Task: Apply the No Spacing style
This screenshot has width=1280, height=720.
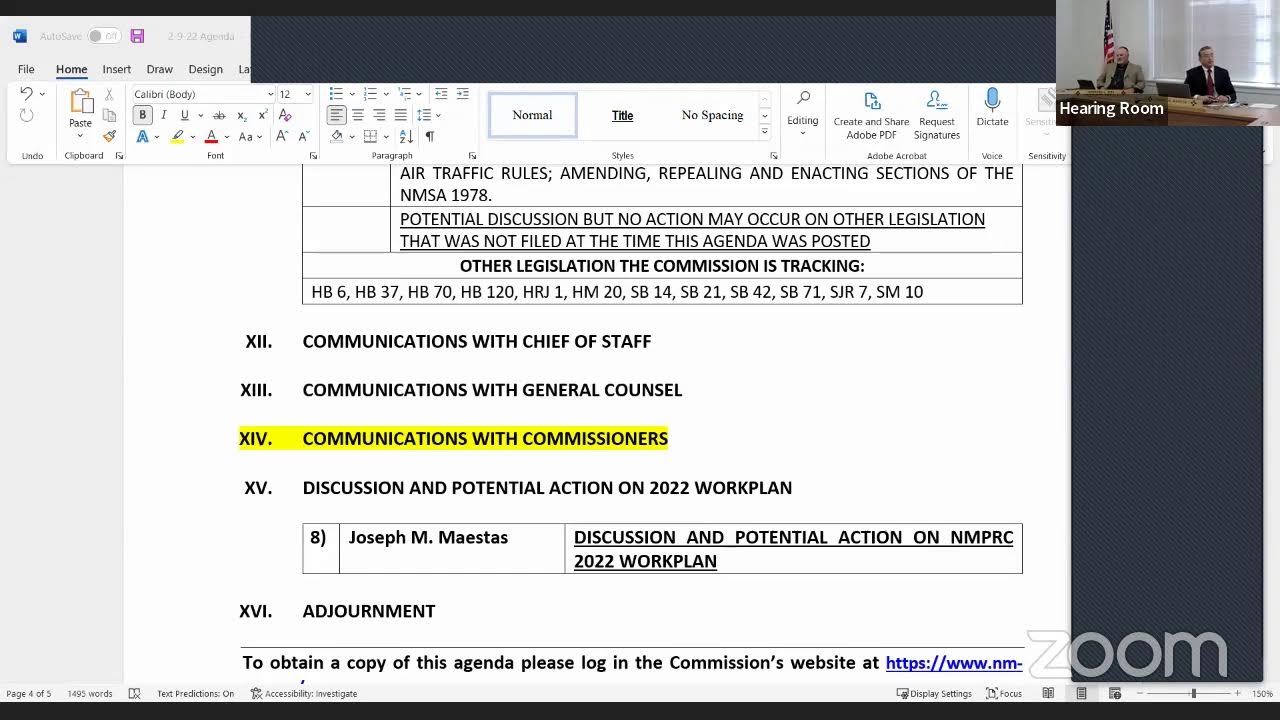Action: click(712, 115)
